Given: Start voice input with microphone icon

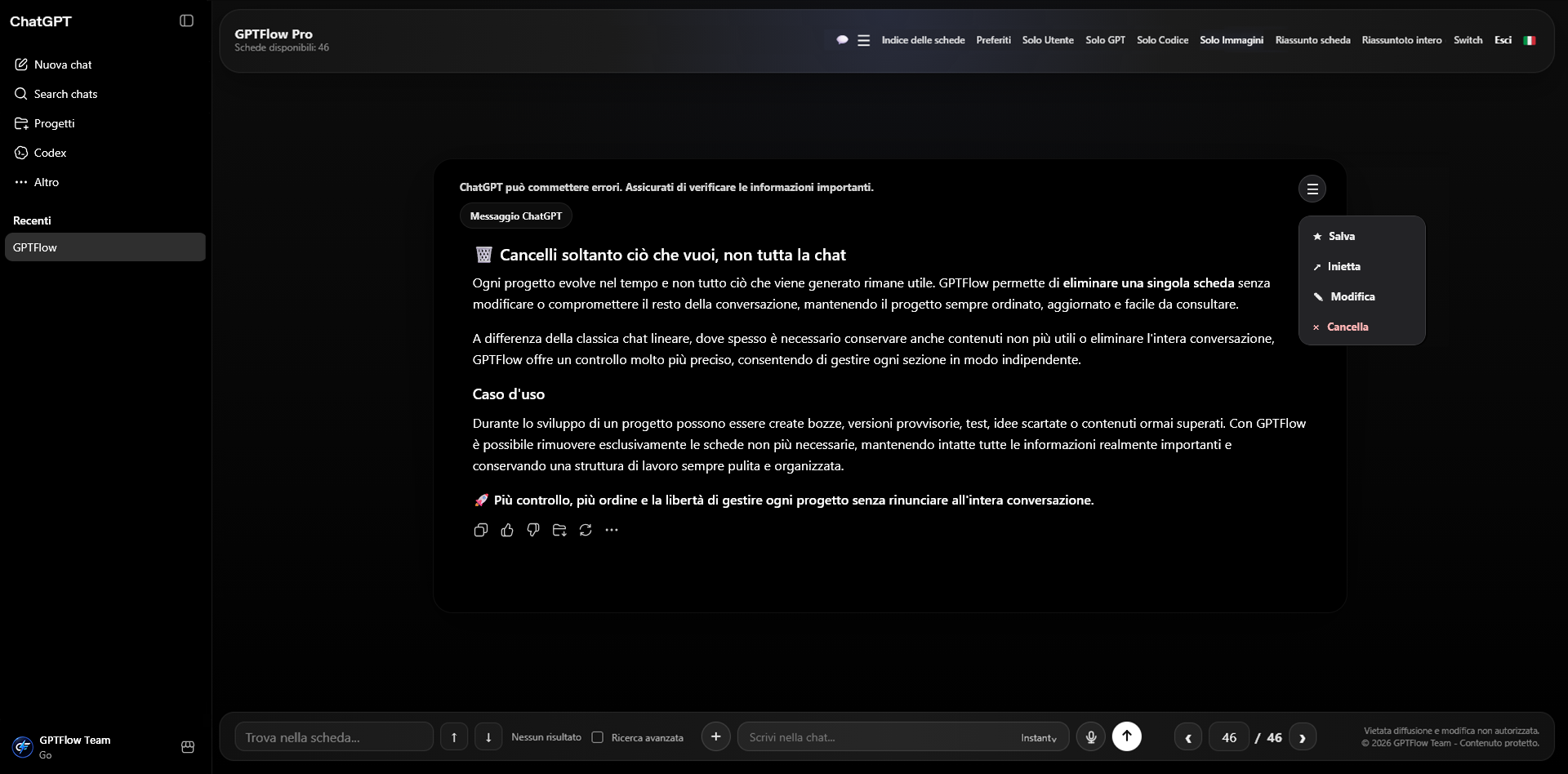Looking at the screenshot, I should tap(1091, 736).
